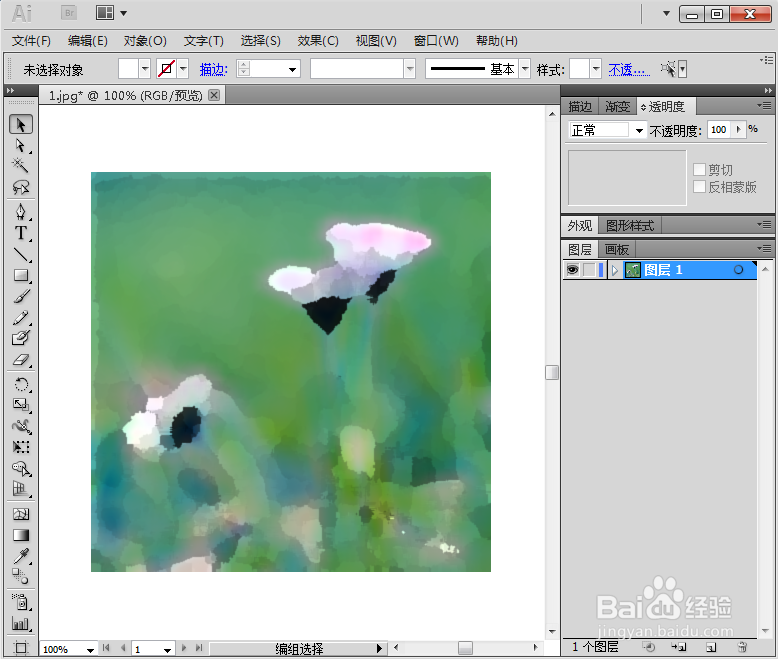Select the Column Graph tool
778x659 pixels.
click(21, 623)
